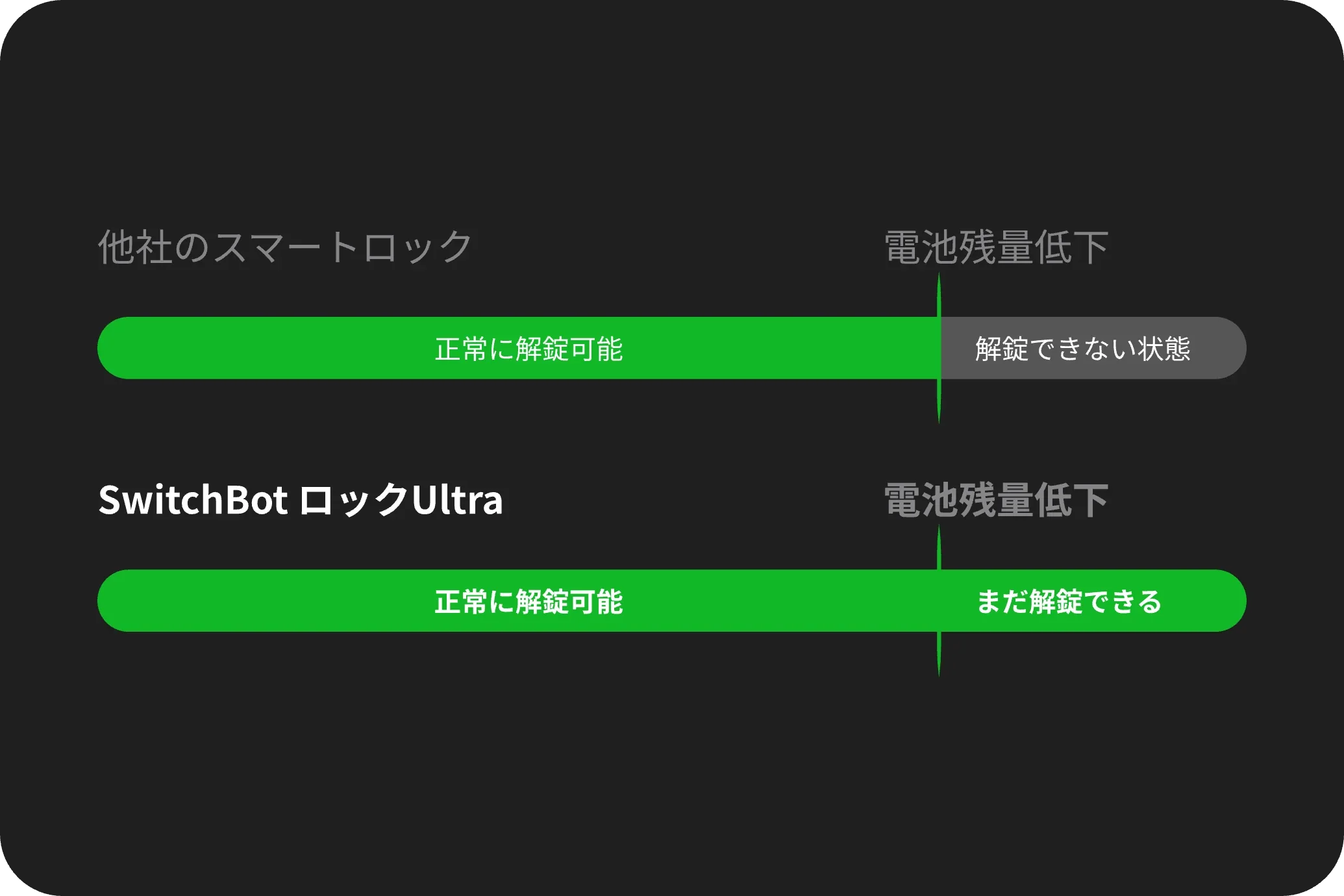Click ロック katakana in the SwitchBot heading
Image resolution: width=1344 pixels, height=896 pixels.
(354, 500)
